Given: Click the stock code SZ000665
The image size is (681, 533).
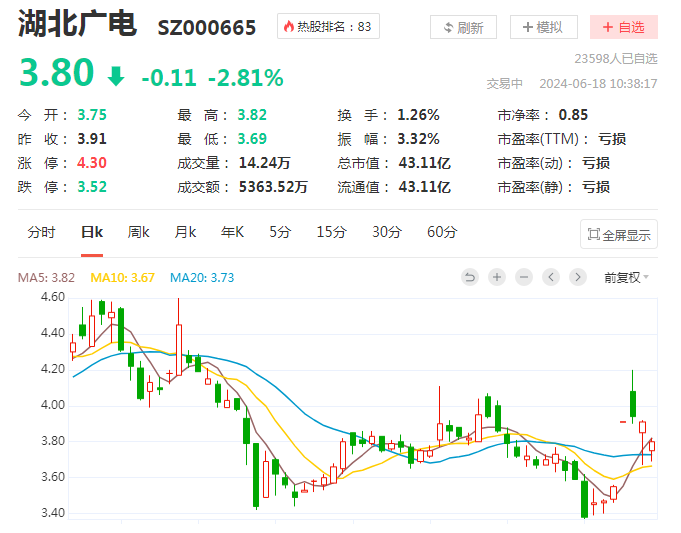Looking at the screenshot, I should click(207, 28).
